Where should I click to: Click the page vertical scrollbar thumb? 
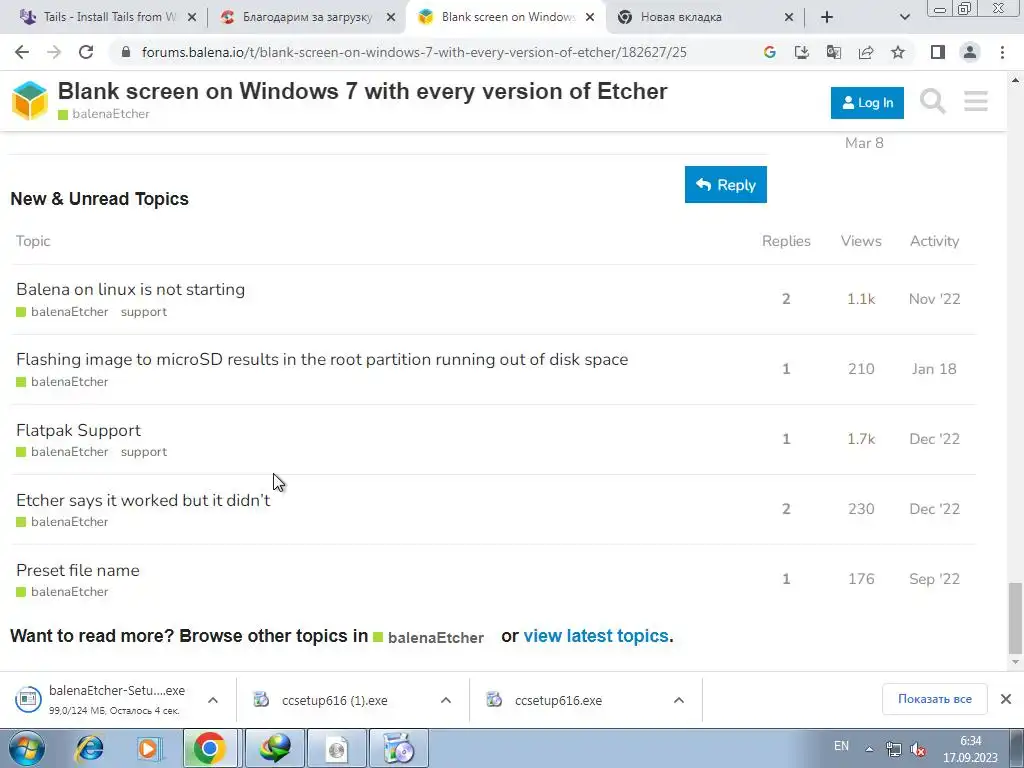pos(1015,617)
